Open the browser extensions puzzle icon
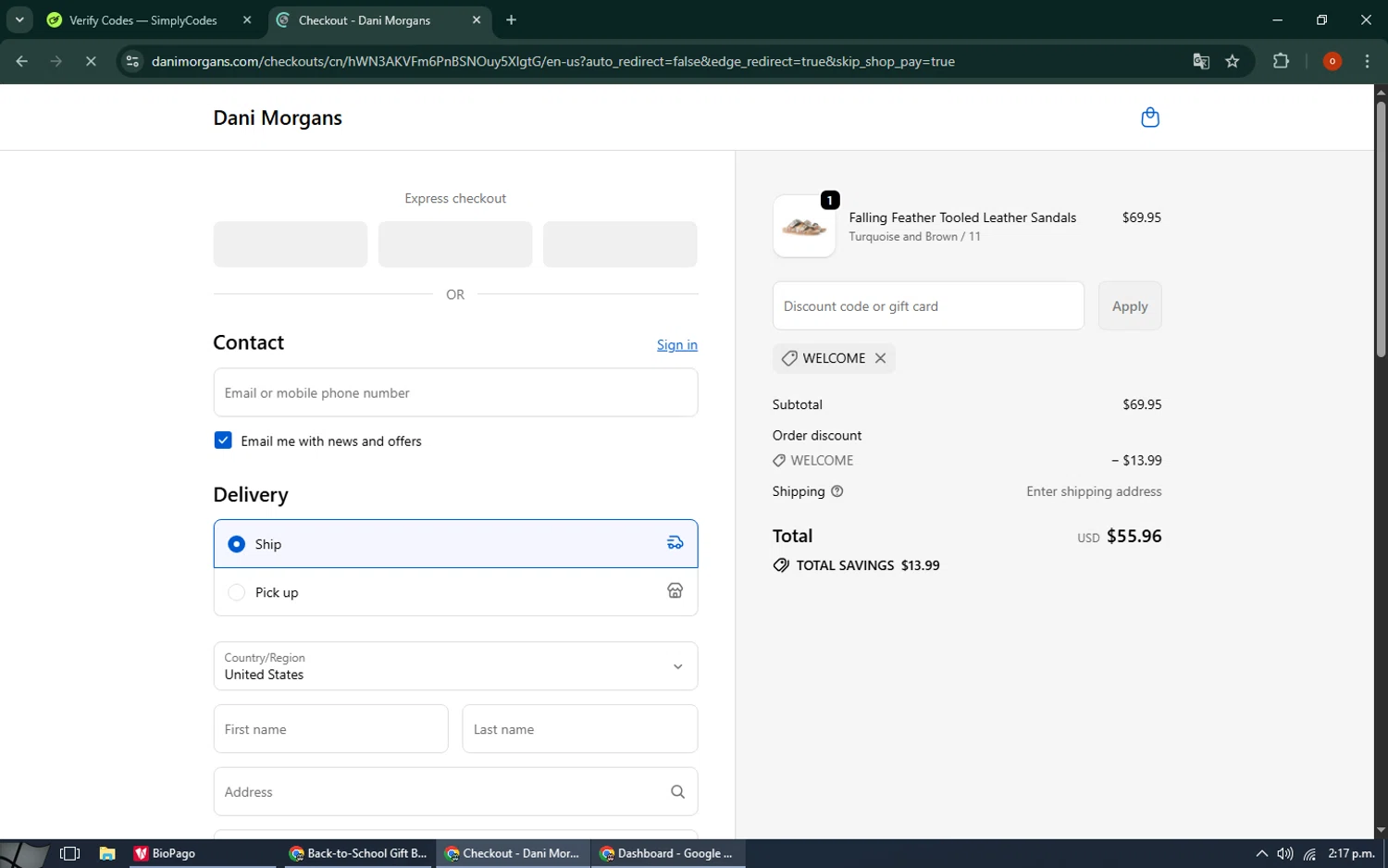This screenshot has height=868, width=1388. click(x=1281, y=61)
